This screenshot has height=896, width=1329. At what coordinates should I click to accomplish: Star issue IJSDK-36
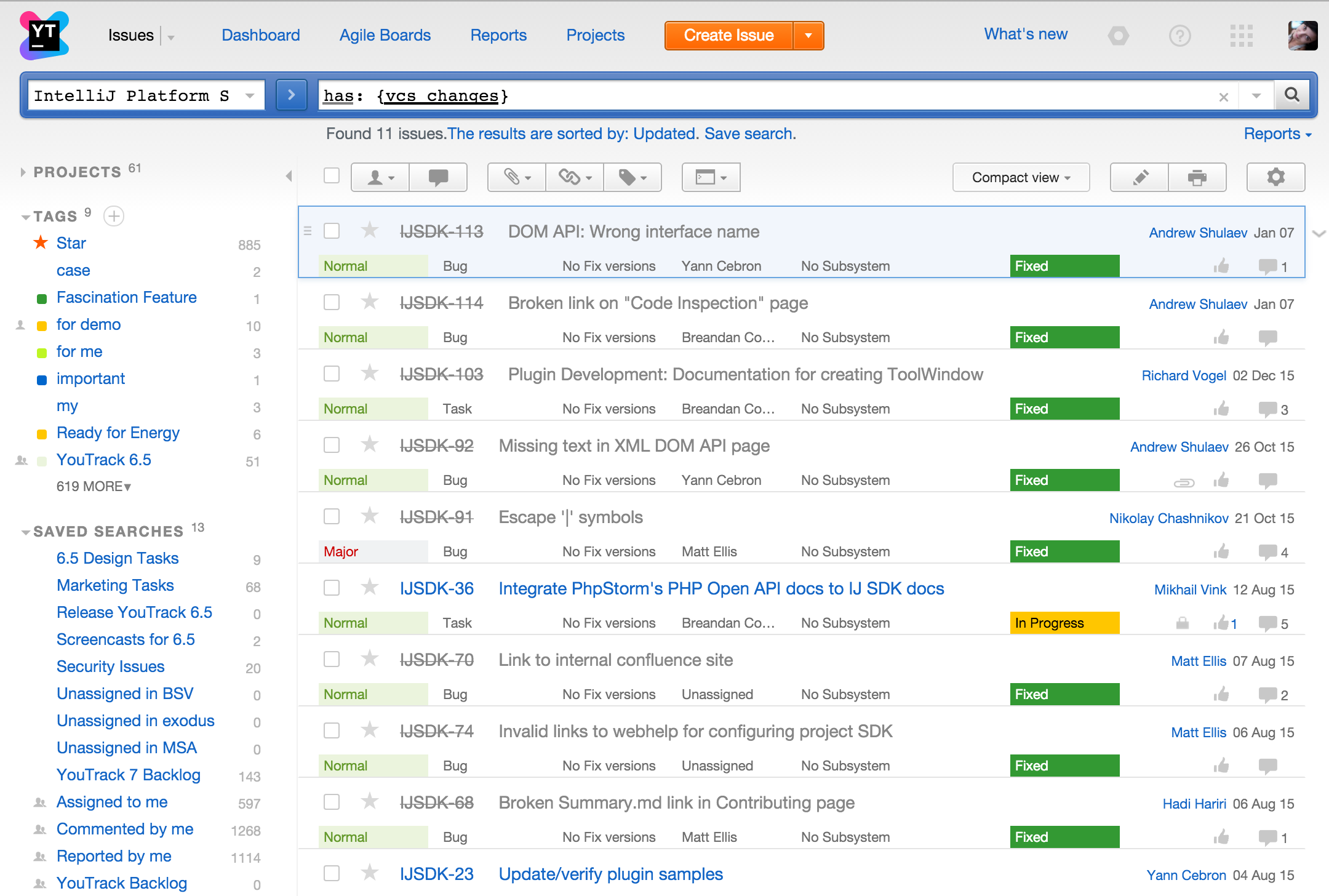(x=369, y=587)
